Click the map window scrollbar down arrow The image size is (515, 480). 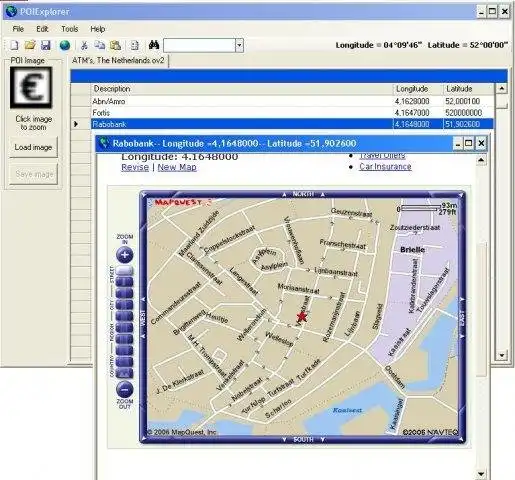pyautogui.click(x=481, y=474)
